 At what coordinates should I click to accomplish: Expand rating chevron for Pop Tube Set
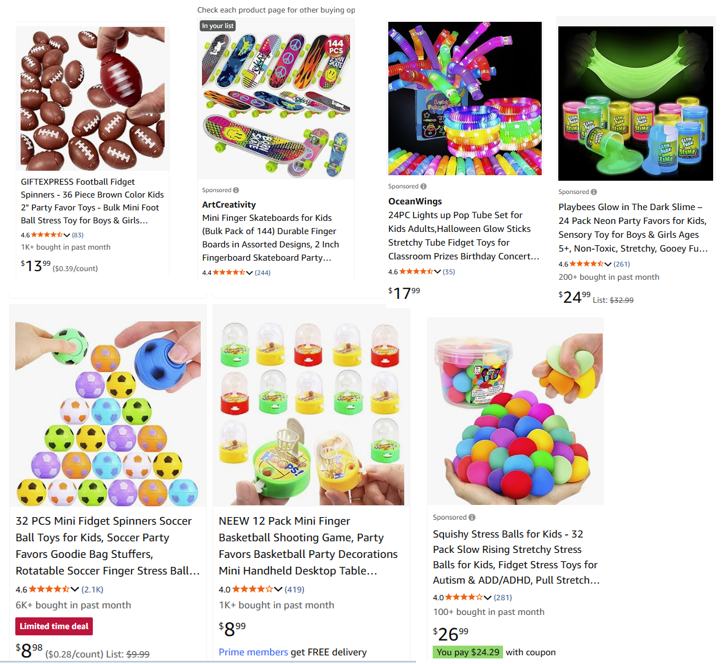point(437,272)
